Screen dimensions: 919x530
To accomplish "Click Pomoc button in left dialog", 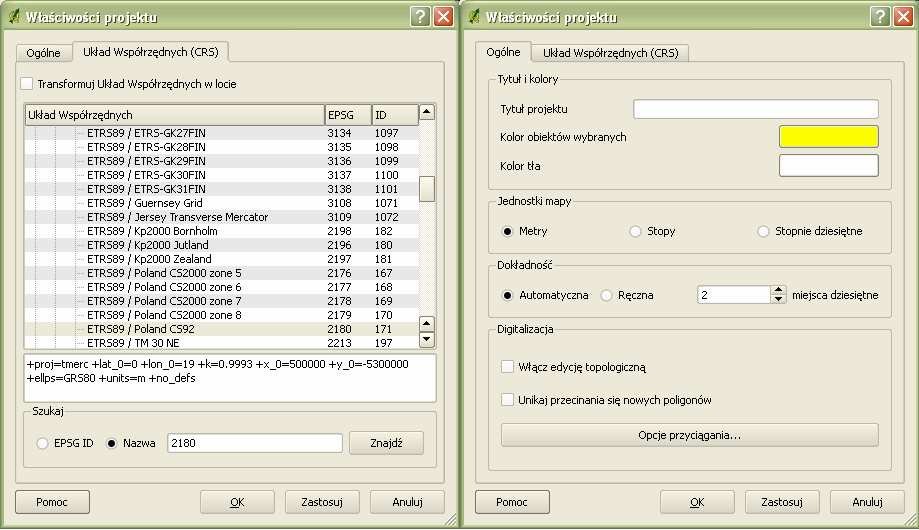I will point(52,502).
